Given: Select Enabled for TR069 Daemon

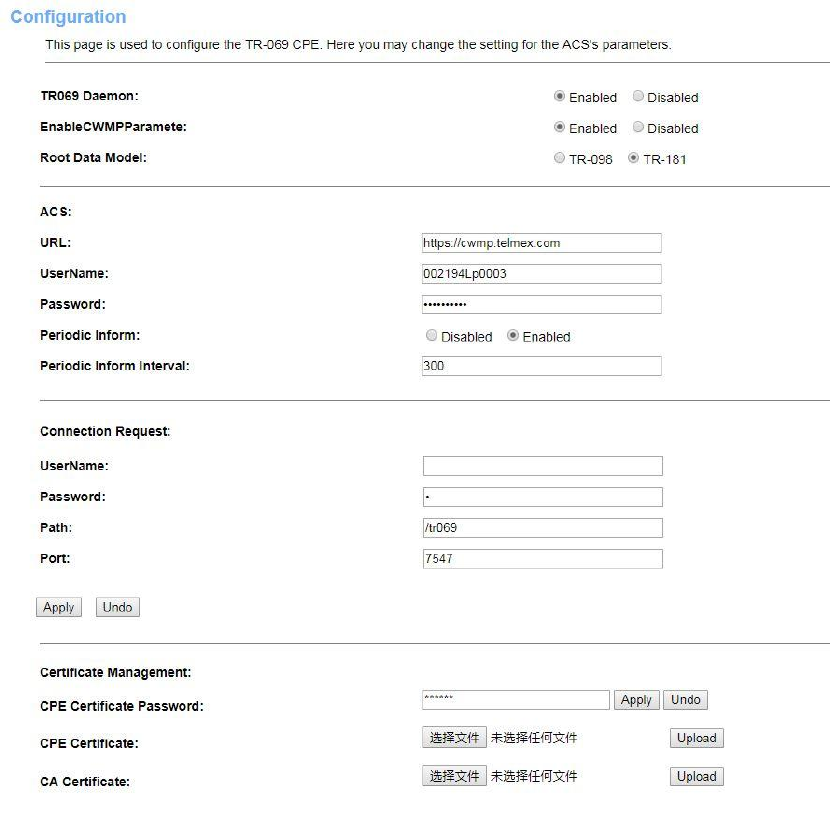Looking at the screenshot, I should [x=559, y=96].
